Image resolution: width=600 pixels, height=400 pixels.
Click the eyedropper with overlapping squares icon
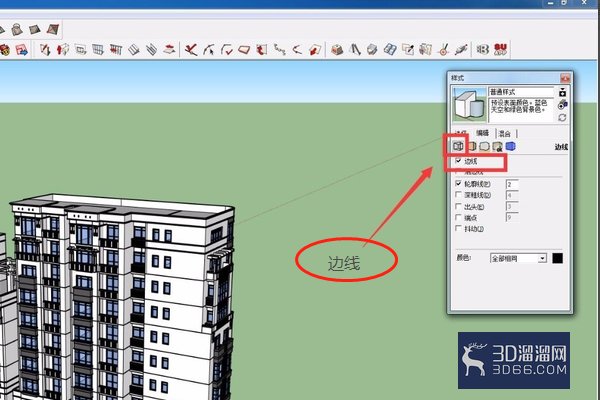408,50
